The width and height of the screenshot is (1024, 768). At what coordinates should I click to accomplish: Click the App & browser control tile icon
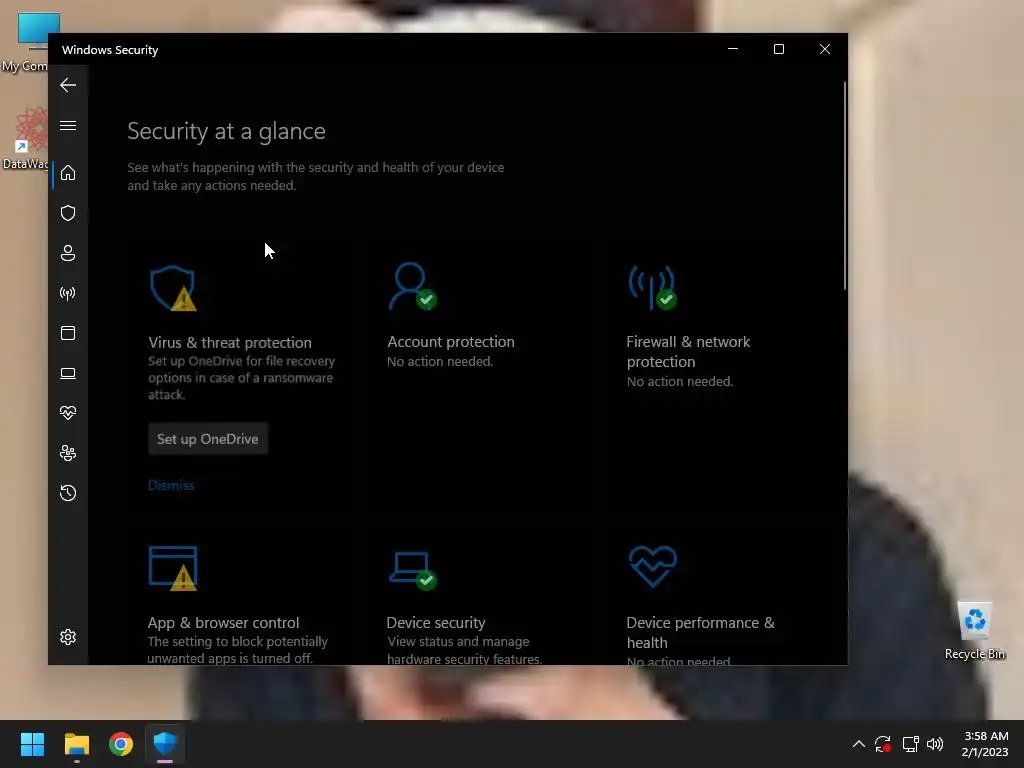(173, 568)
